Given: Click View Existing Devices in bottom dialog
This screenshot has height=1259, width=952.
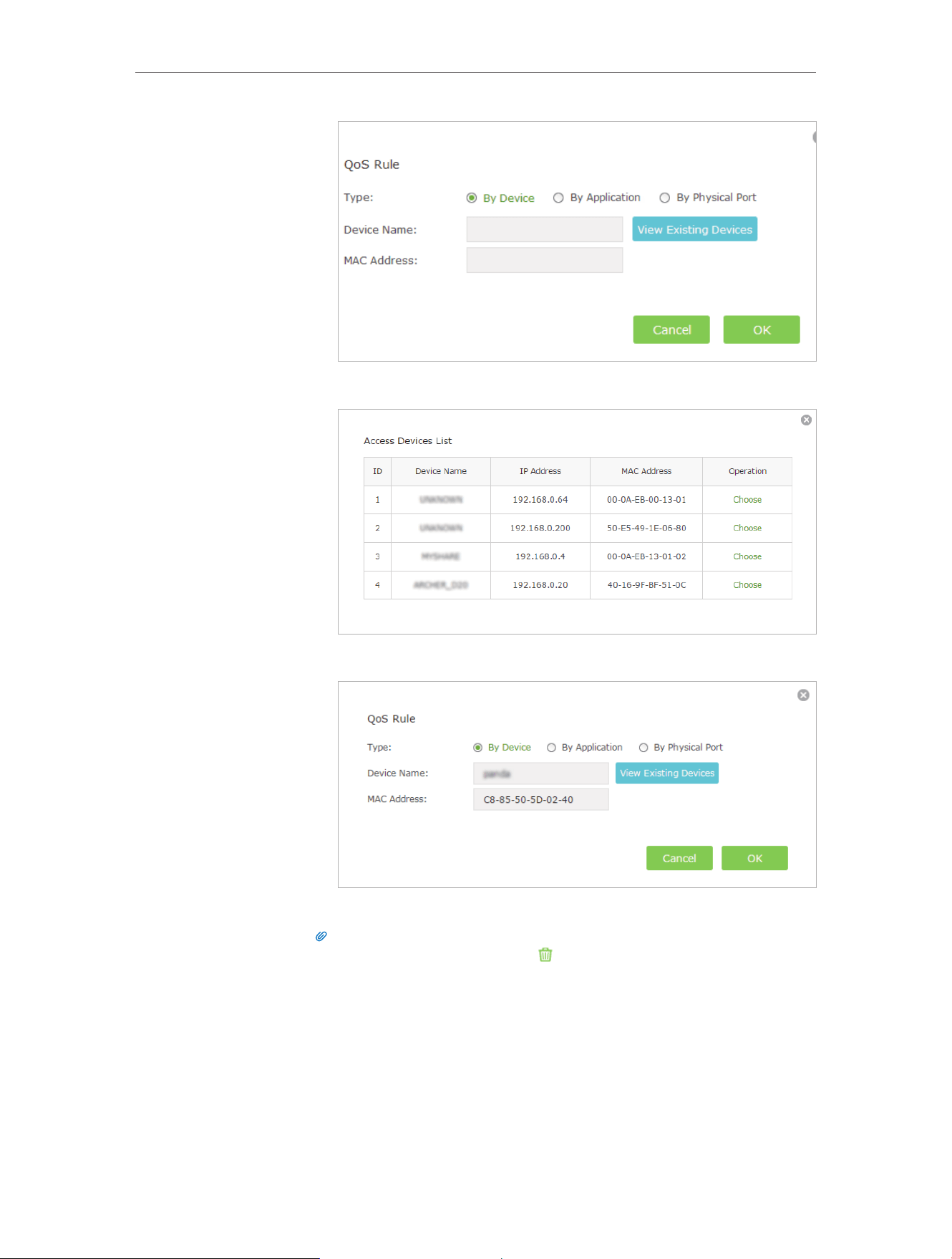Looking at the screenshot, I should (667, 773).
